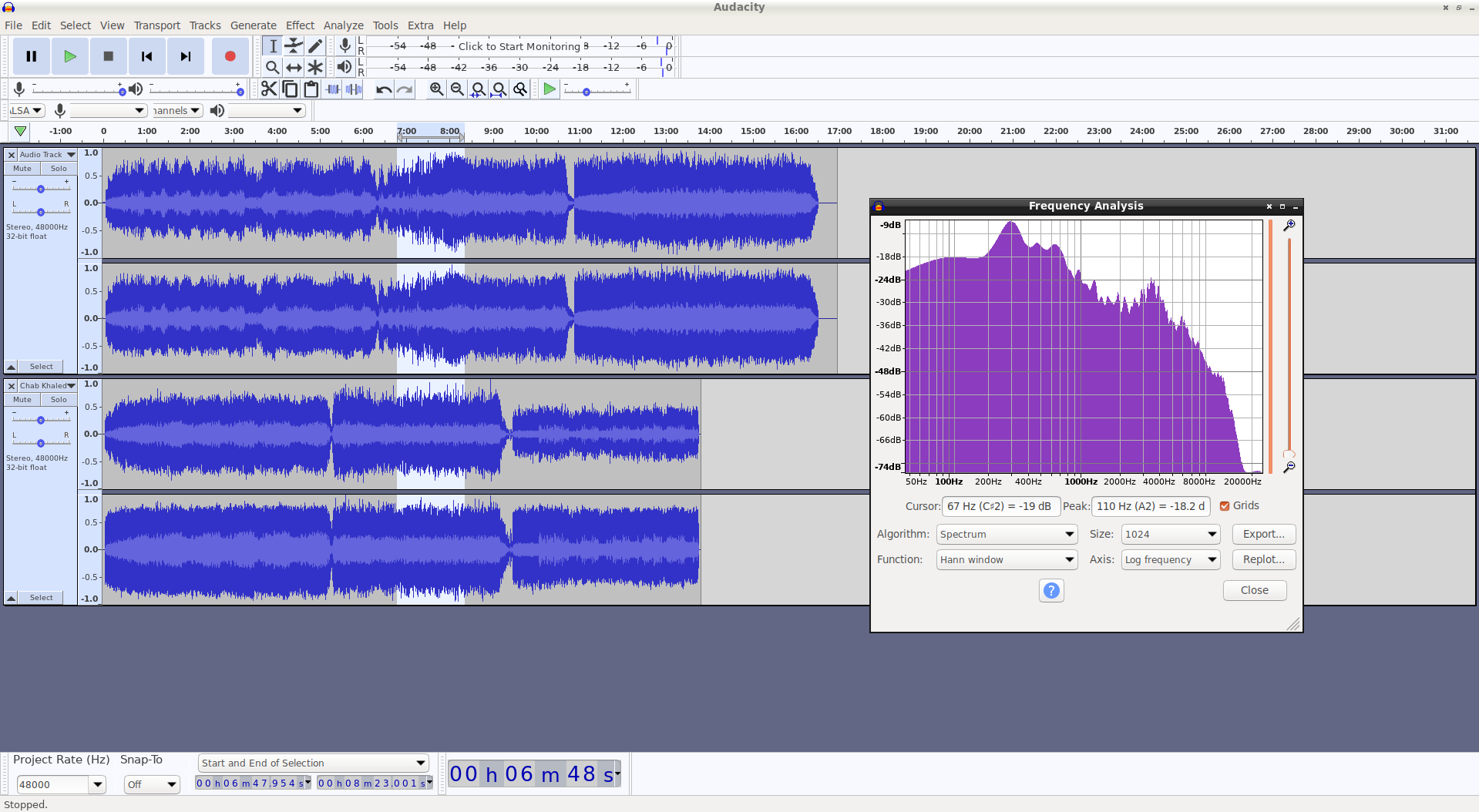The width and height of the screenshot is (1479, 812).
Task: Open the Analyze menu
Action: click(343, 25)
